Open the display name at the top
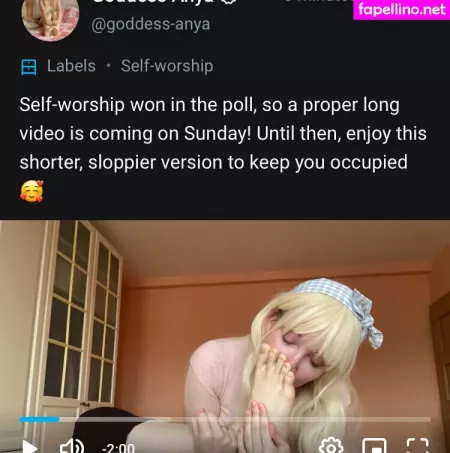Viewport: 450px width, 453px height. [x=153, y=2]
